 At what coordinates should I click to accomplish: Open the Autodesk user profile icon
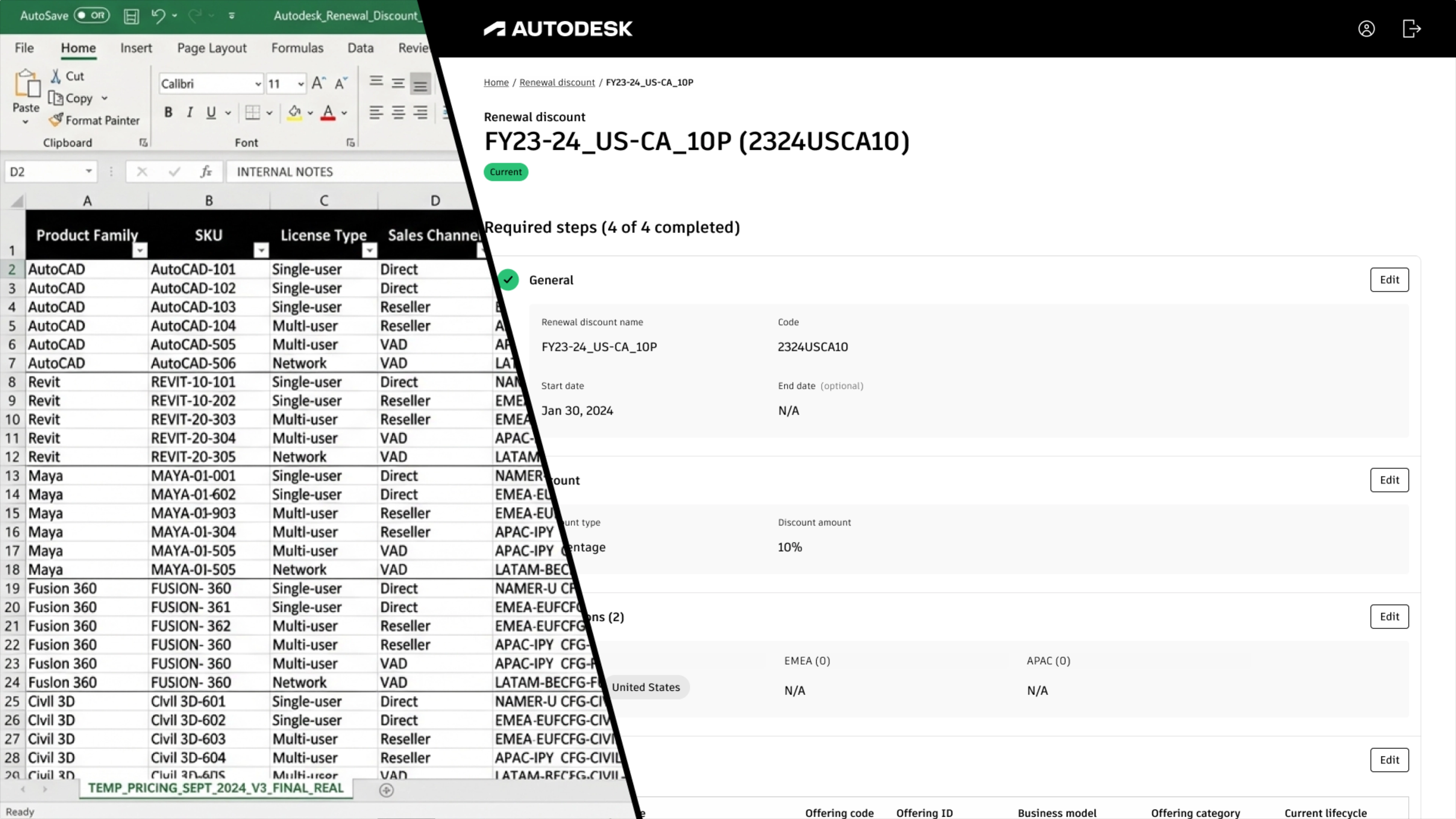pyautogui.click(x=1366, y=29)
